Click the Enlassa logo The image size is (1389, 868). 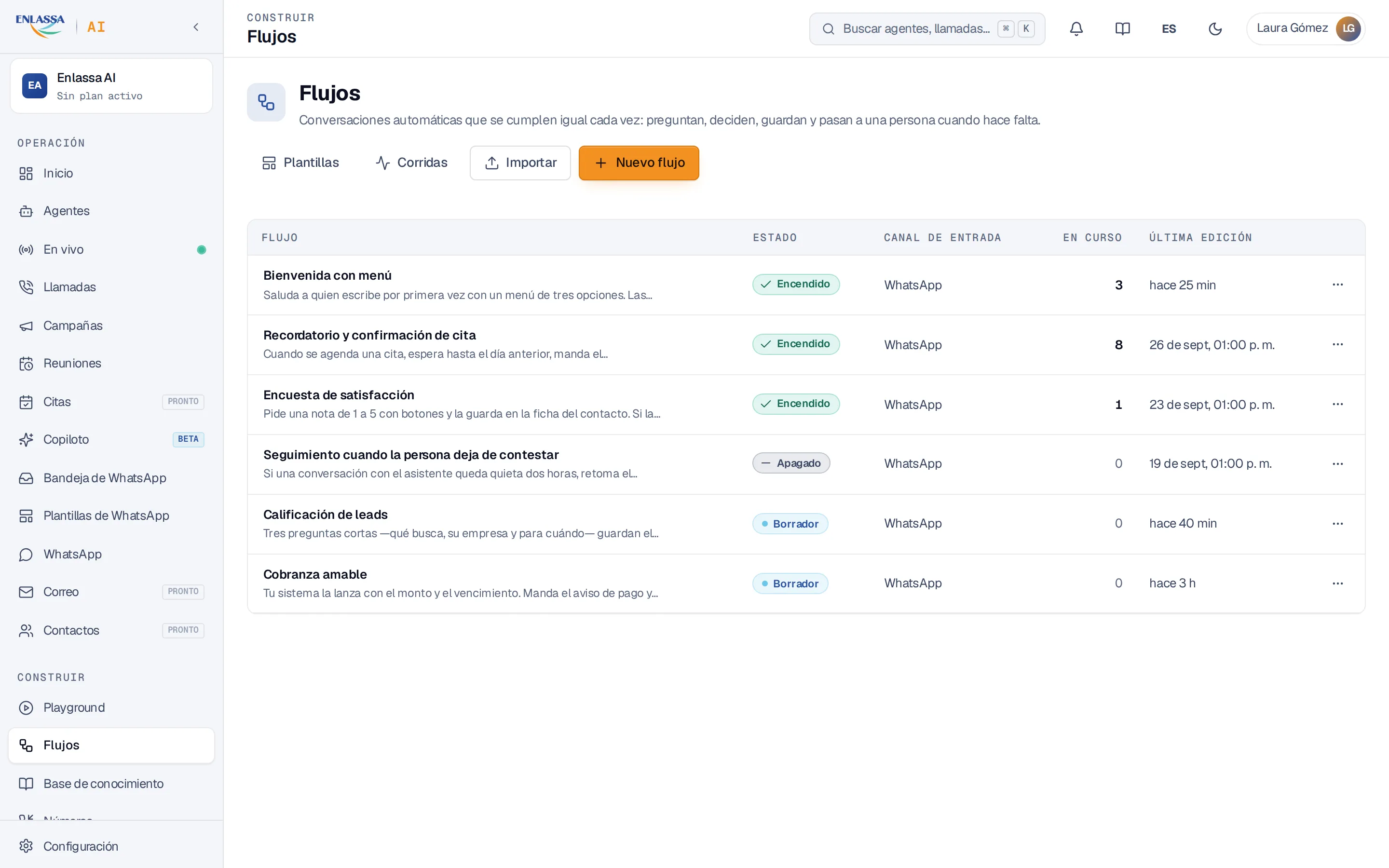[x=40, y=27]
